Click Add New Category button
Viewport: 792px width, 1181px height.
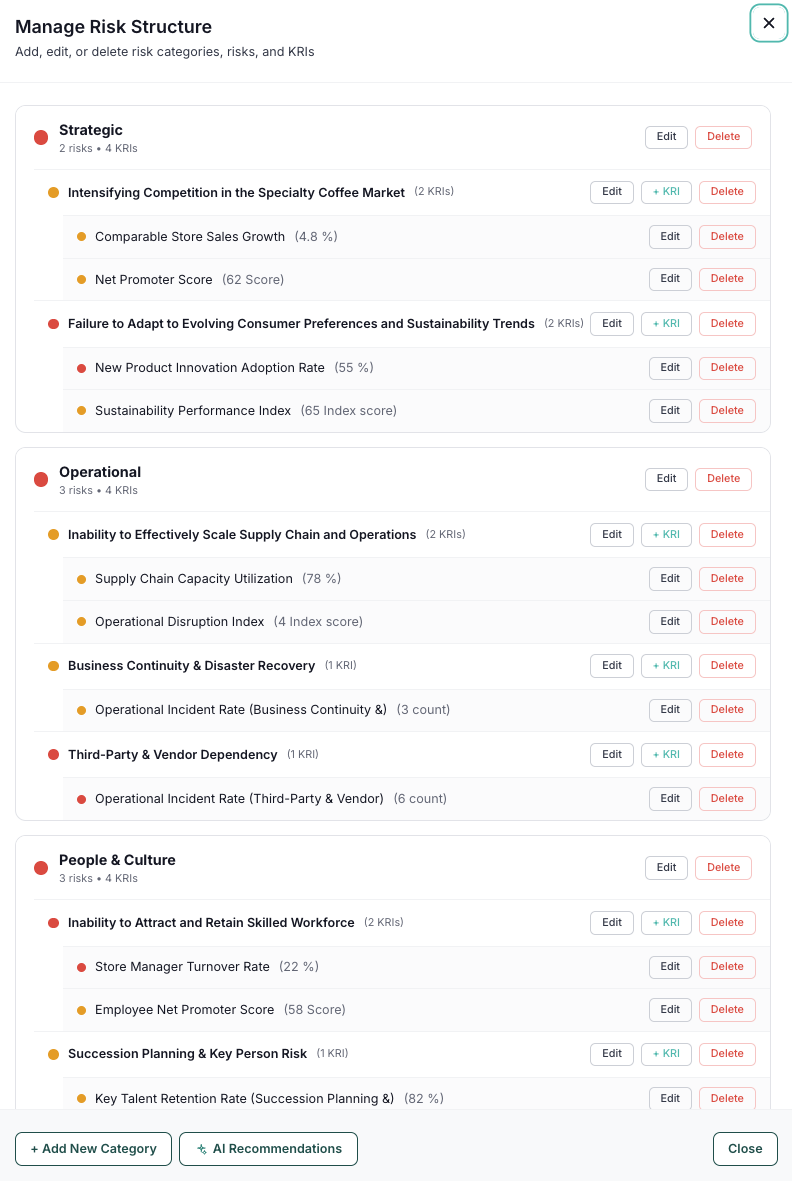point(93,1149)
